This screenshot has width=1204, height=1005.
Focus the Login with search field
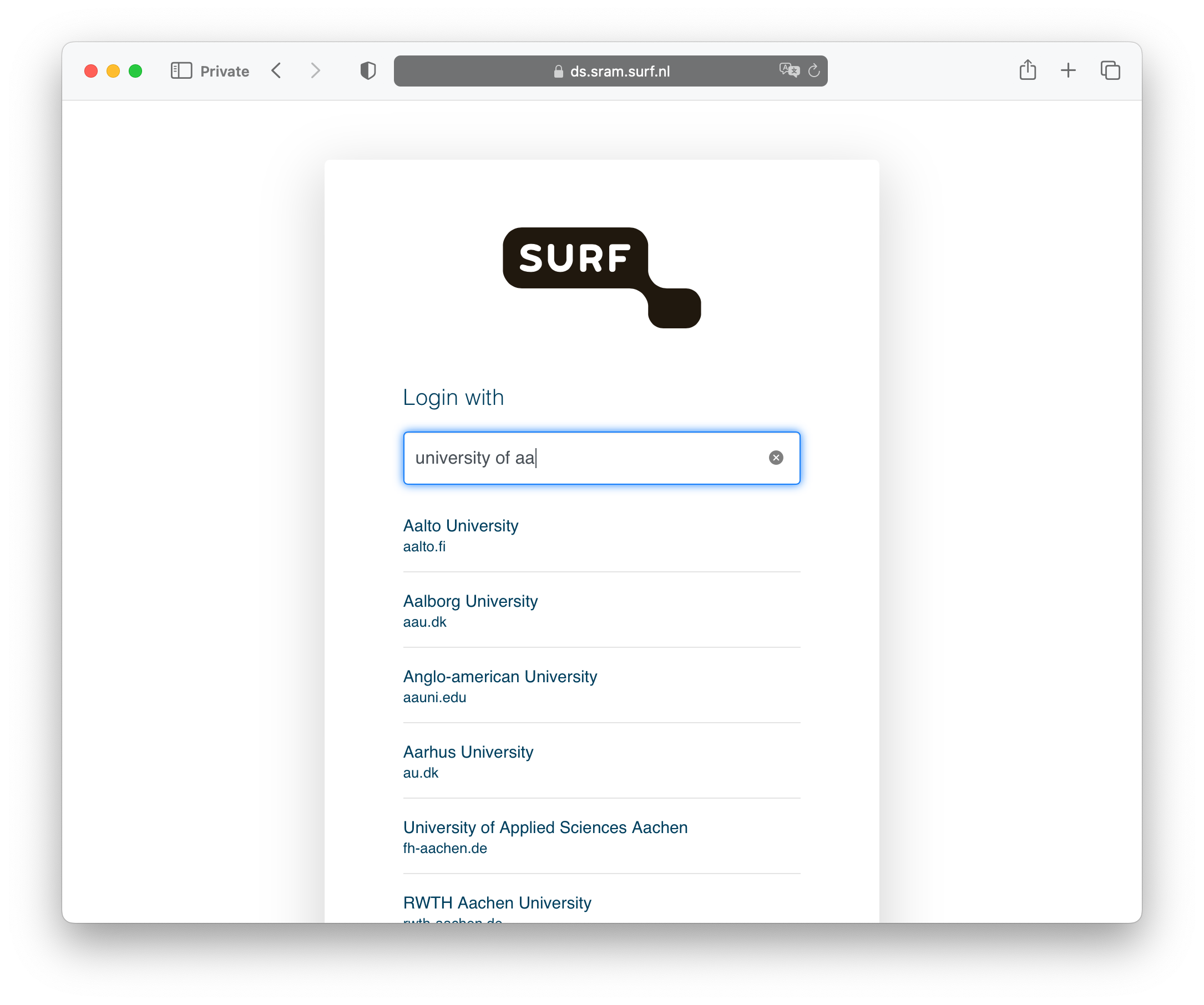coord(601,458)
